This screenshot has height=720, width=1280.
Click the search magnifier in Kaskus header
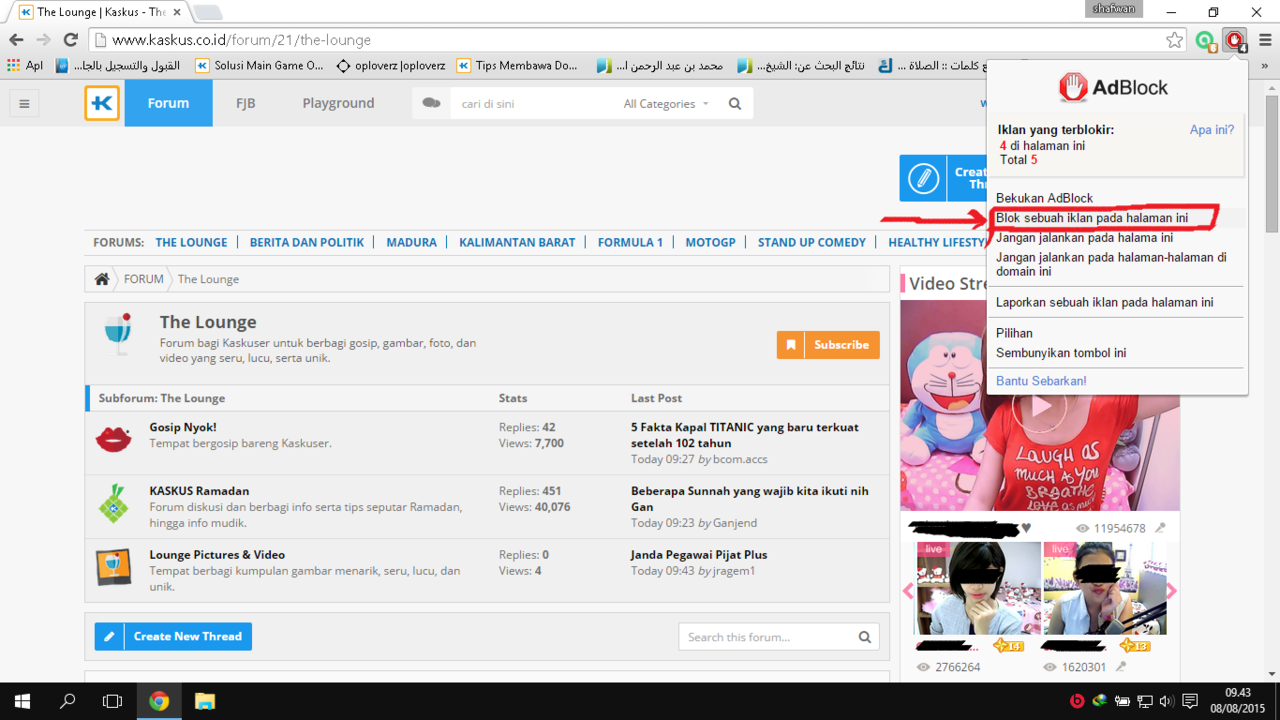[x=735, y=103]
